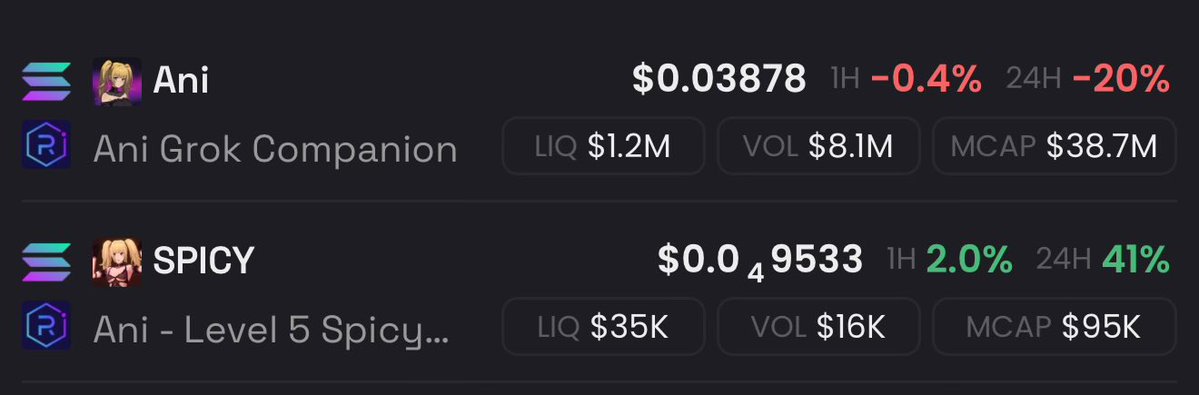Click the Solana chain icon beside Ani
The height and width of the screenshot is (395, 1199).
pos(47,81)
